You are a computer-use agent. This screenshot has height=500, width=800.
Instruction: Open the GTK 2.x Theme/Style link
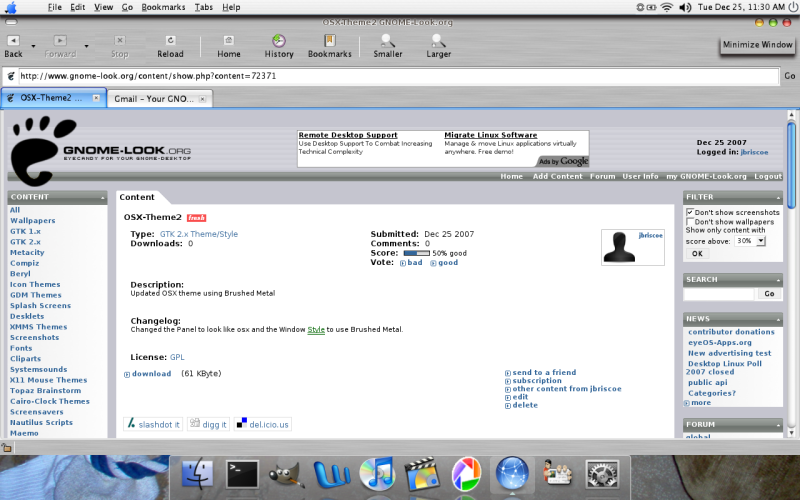point(198,234)
